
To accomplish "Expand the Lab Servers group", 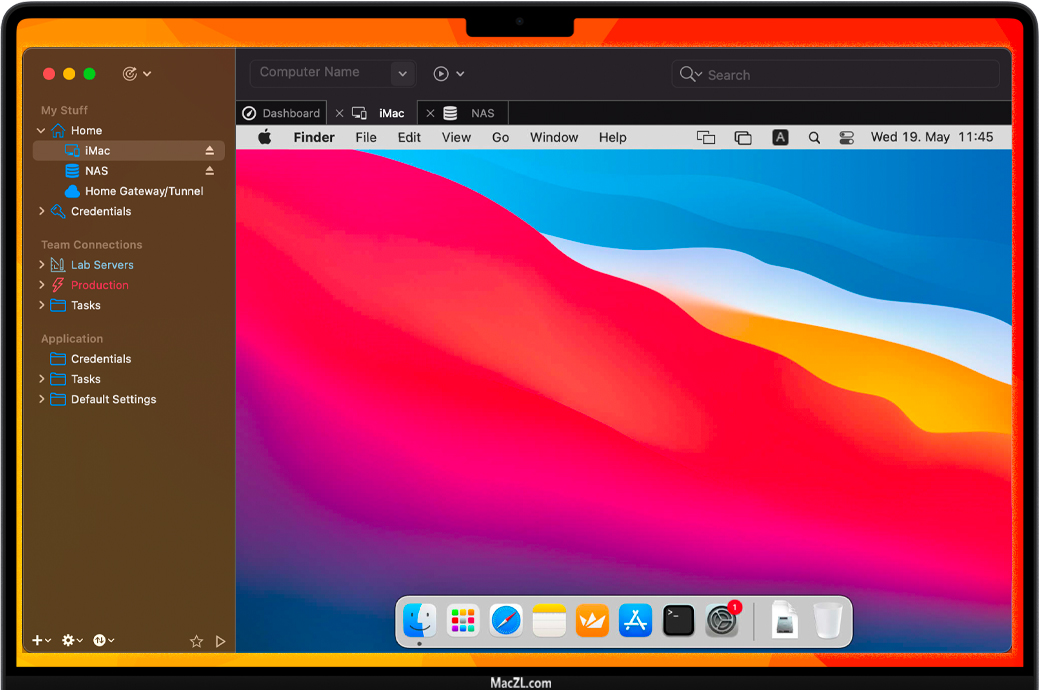I will [41, 265].
